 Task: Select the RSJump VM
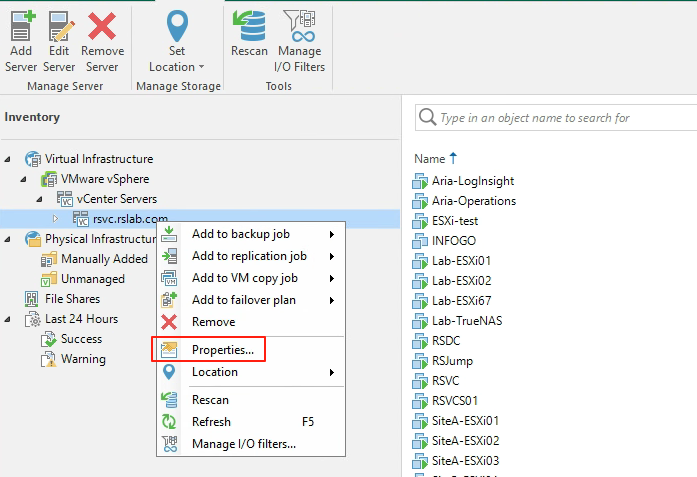(442, 361)
